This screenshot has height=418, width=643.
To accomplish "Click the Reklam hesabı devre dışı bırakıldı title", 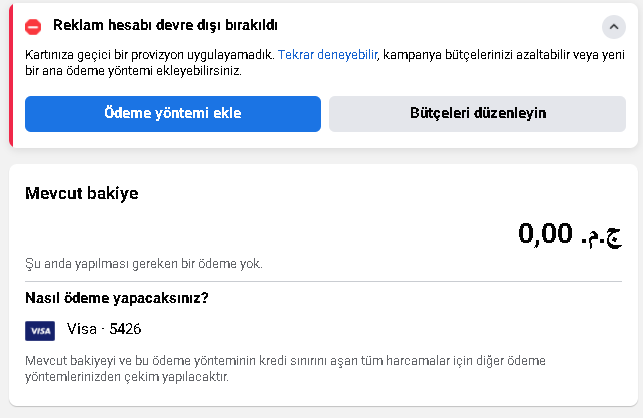I will click(165, 25).
